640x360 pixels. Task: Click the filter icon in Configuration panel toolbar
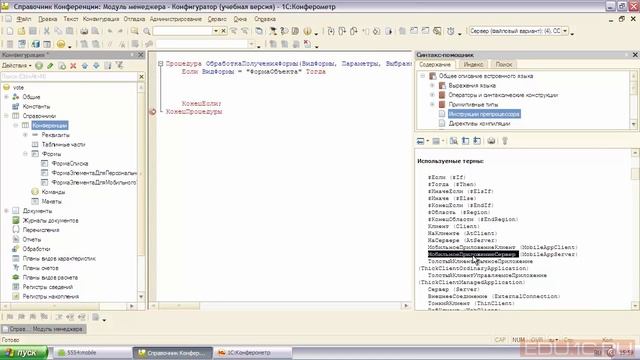[x=119, y=65]
